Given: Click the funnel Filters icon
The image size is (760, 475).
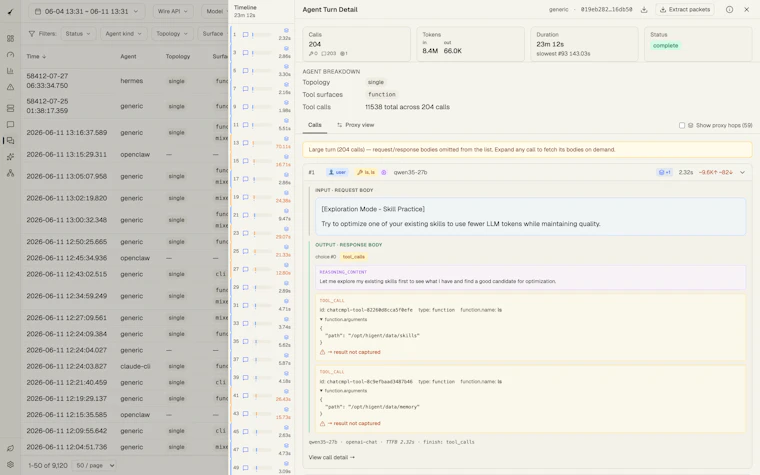Looking at the screenshot, I should pos(32,33).
